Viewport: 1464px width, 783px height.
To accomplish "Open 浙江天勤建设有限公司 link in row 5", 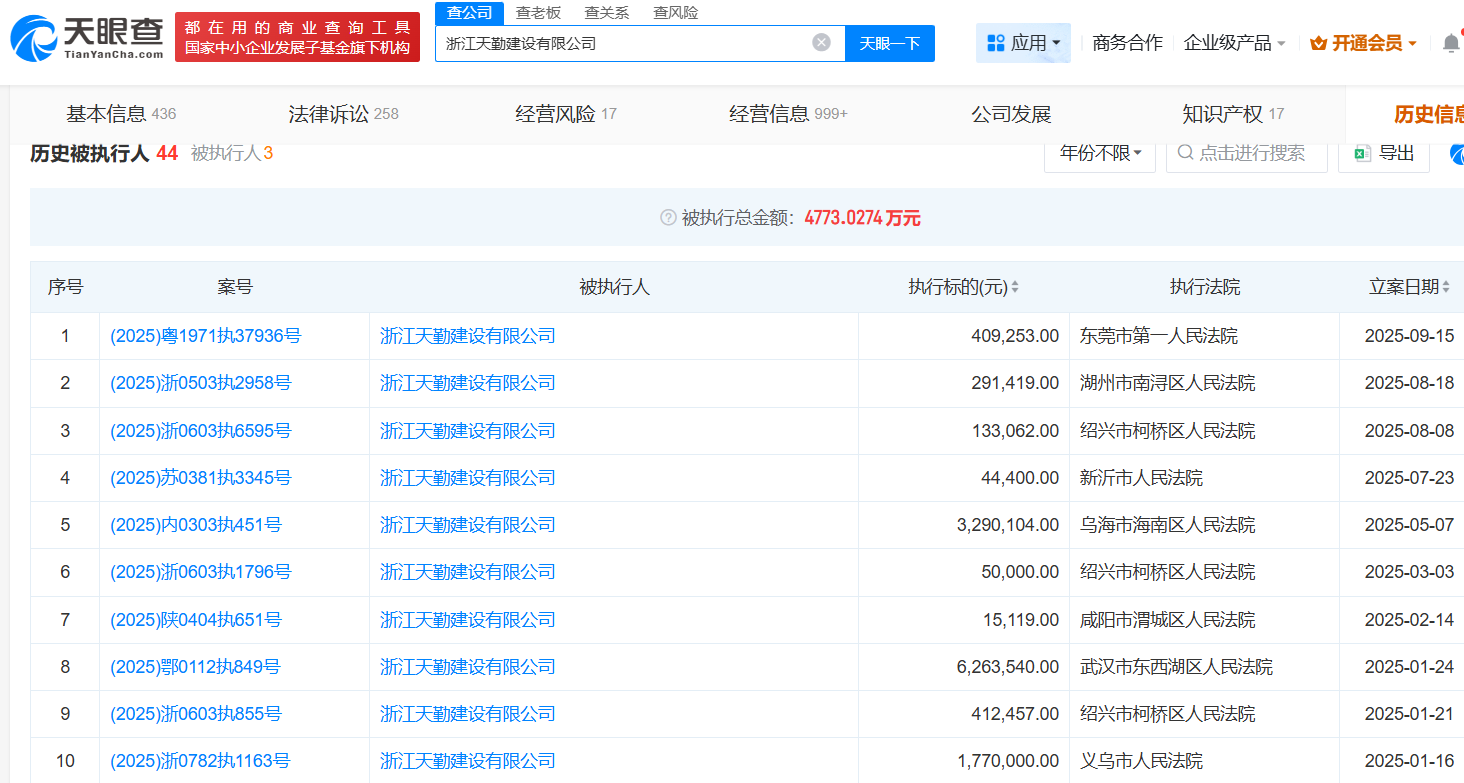I will click(467, 525).
